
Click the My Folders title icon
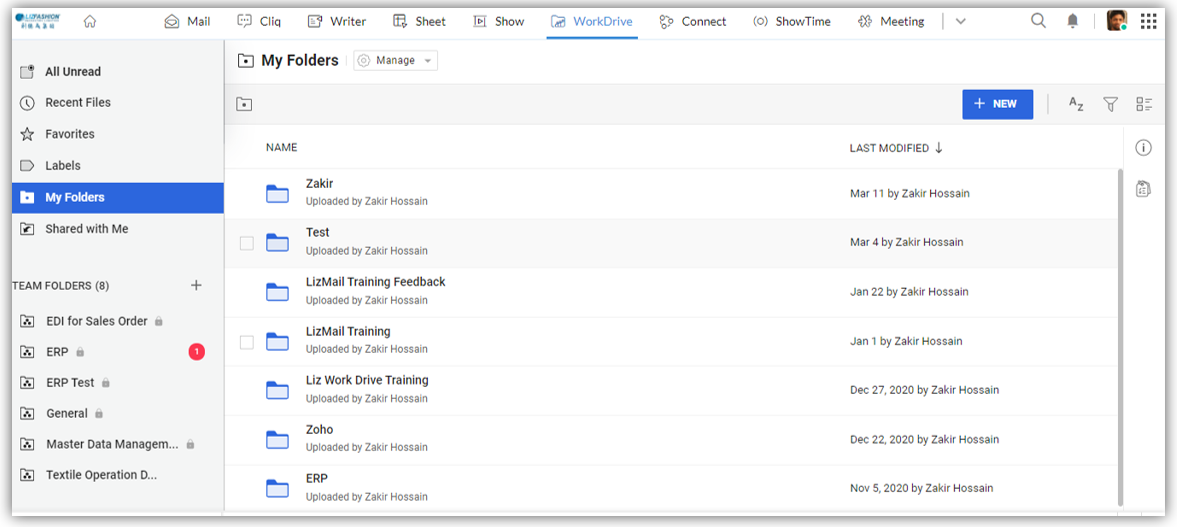tap(245, 61)
